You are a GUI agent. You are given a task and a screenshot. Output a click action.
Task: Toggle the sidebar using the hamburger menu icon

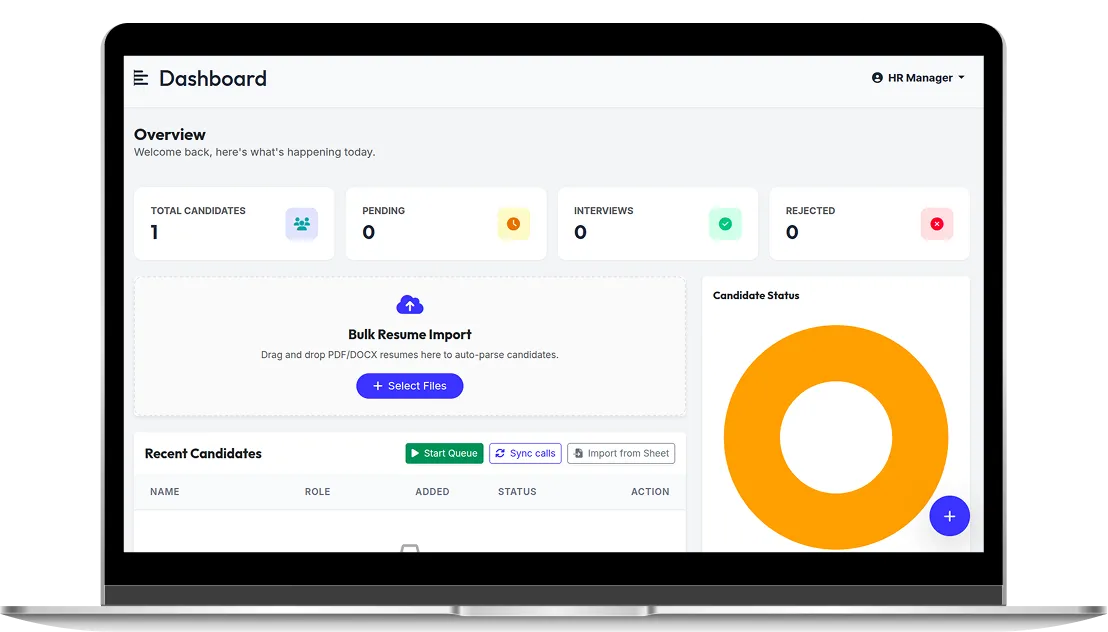click(141, 78)
